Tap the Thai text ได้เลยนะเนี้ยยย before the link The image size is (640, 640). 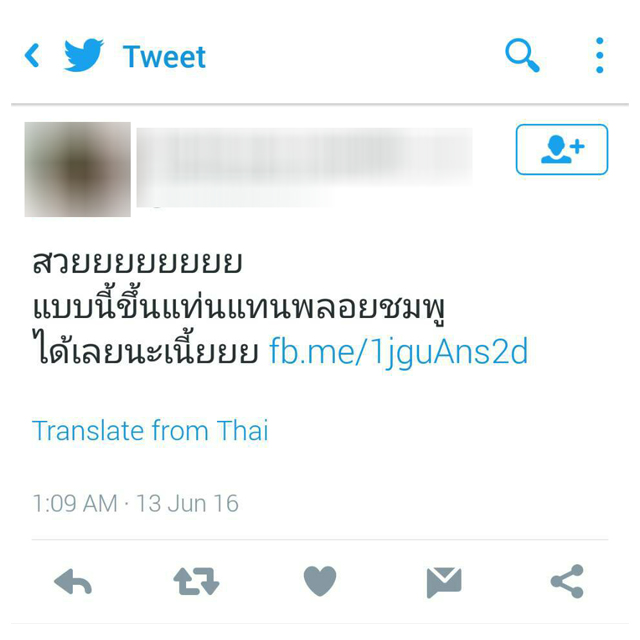pos(145,349)
